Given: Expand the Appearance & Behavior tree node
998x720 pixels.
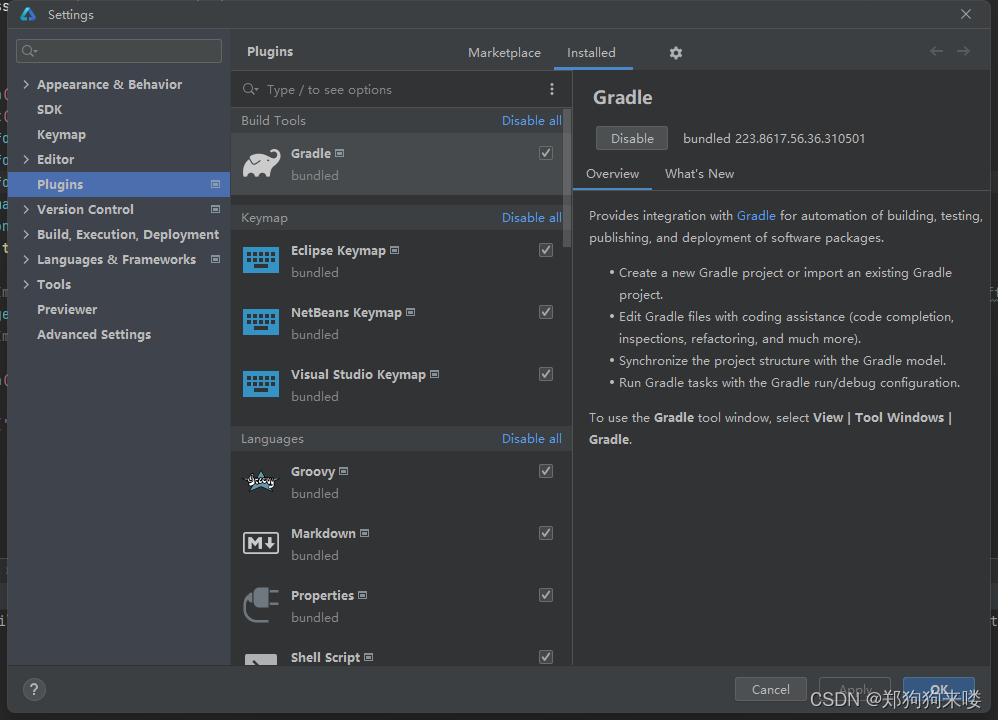Looking at the screenshot, I should 26,84.
